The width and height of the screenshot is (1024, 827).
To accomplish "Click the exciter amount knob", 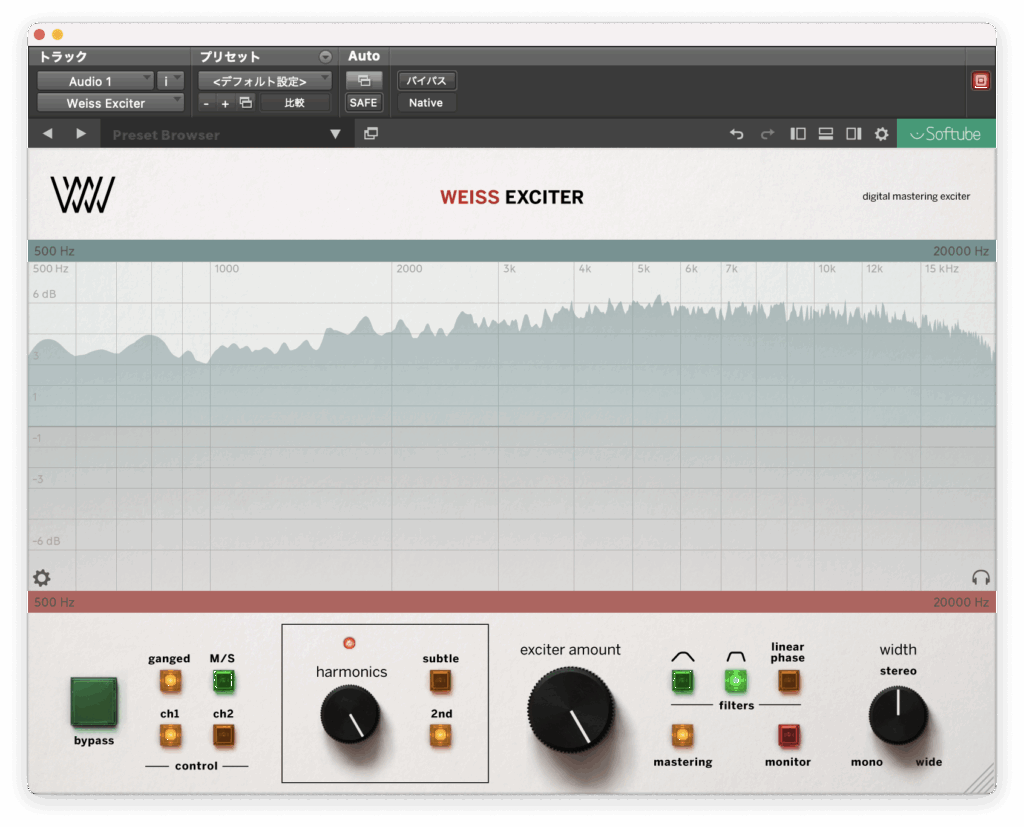I will (x=571, y=709).
